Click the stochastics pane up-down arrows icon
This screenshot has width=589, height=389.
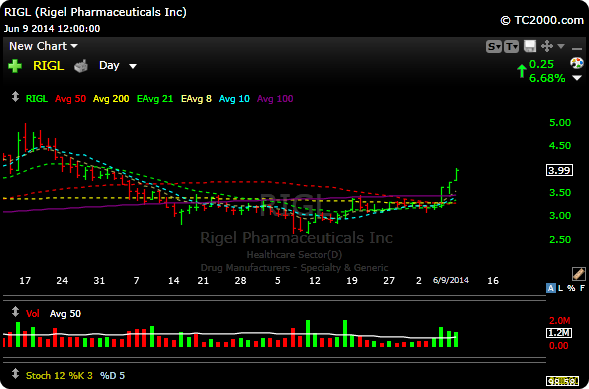[x=15, y=374]
